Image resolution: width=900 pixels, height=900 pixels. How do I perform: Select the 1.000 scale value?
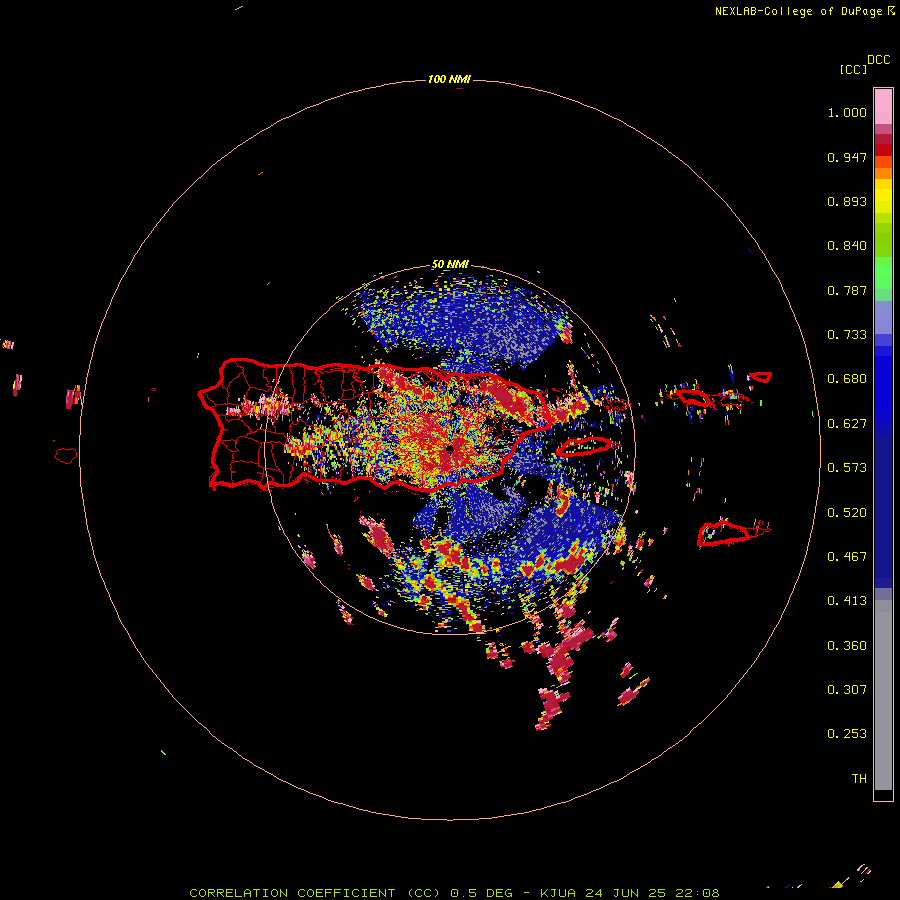coord(847,112)
